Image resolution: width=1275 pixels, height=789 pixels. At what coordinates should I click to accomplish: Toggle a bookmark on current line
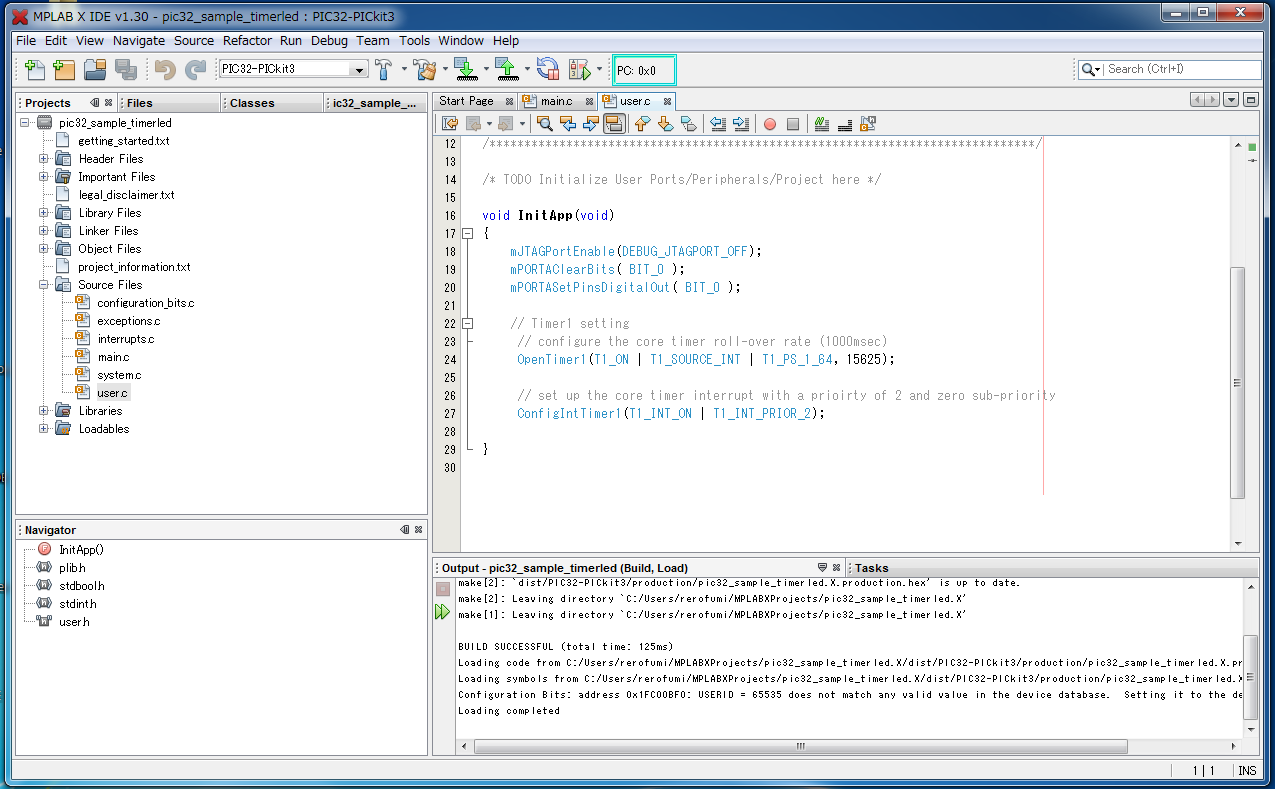(688, 124)
